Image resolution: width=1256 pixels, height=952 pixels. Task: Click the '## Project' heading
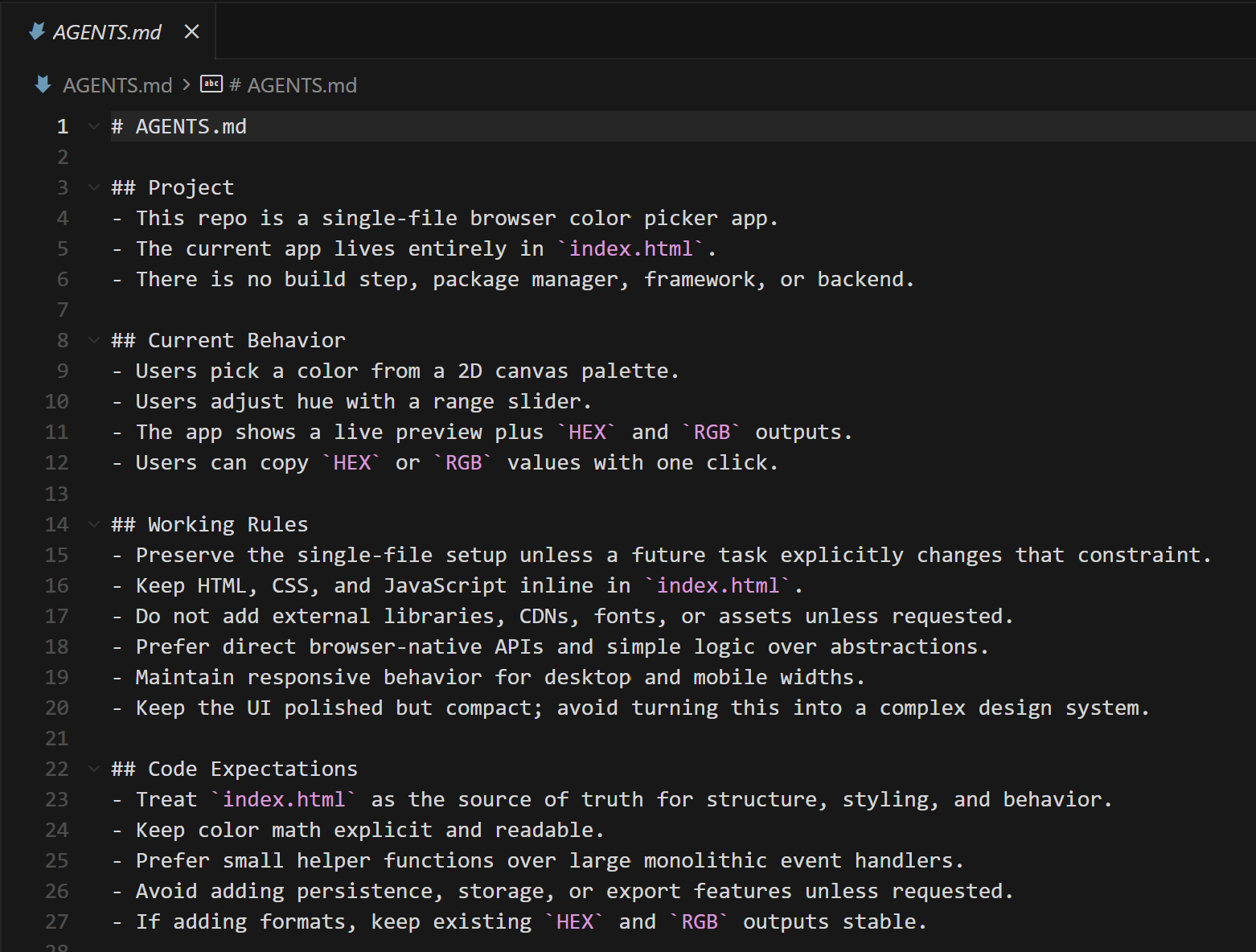(x=173, y=187)
